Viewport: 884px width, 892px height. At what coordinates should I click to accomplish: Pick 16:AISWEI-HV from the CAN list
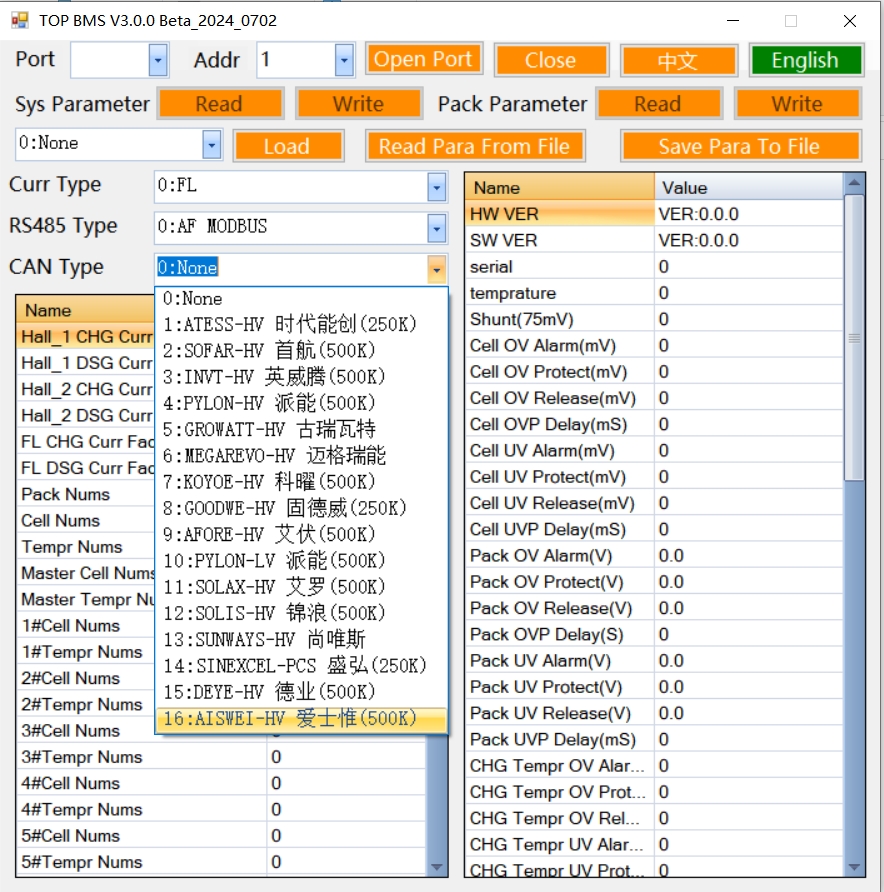pyautogui.click(x=301, y=718)
